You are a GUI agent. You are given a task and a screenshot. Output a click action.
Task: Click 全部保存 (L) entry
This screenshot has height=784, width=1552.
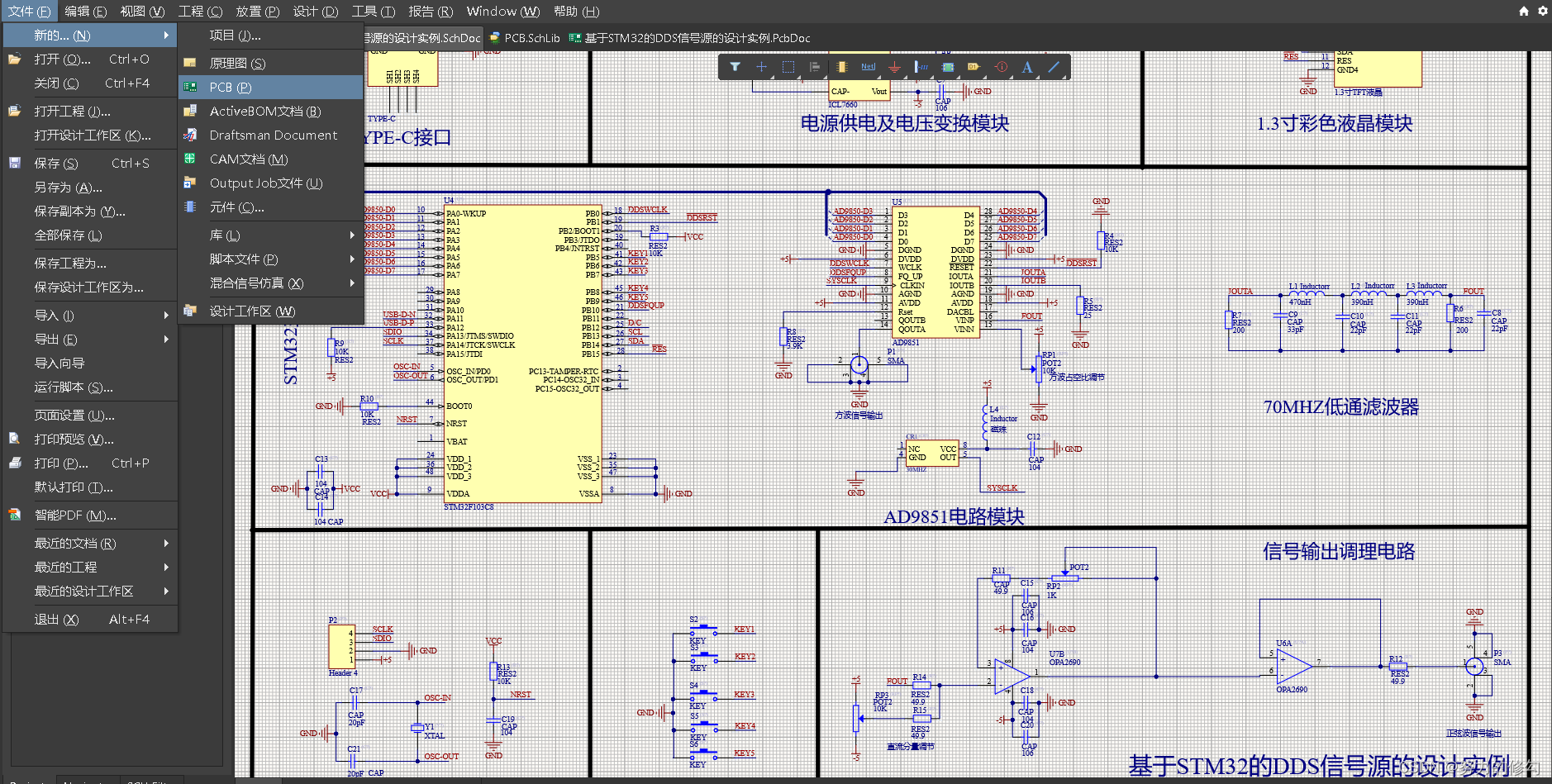click(x=90, y=235)
